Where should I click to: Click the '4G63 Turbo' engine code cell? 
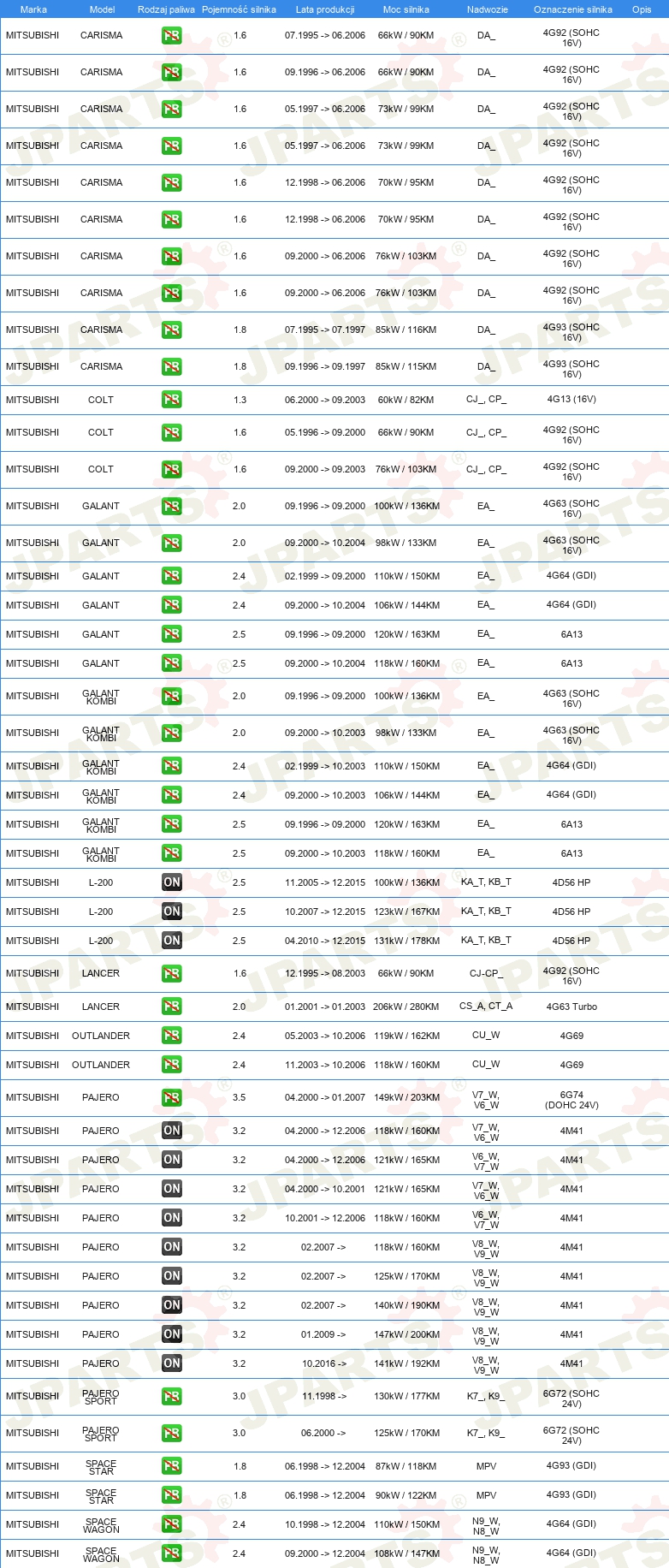[571, 1007]
